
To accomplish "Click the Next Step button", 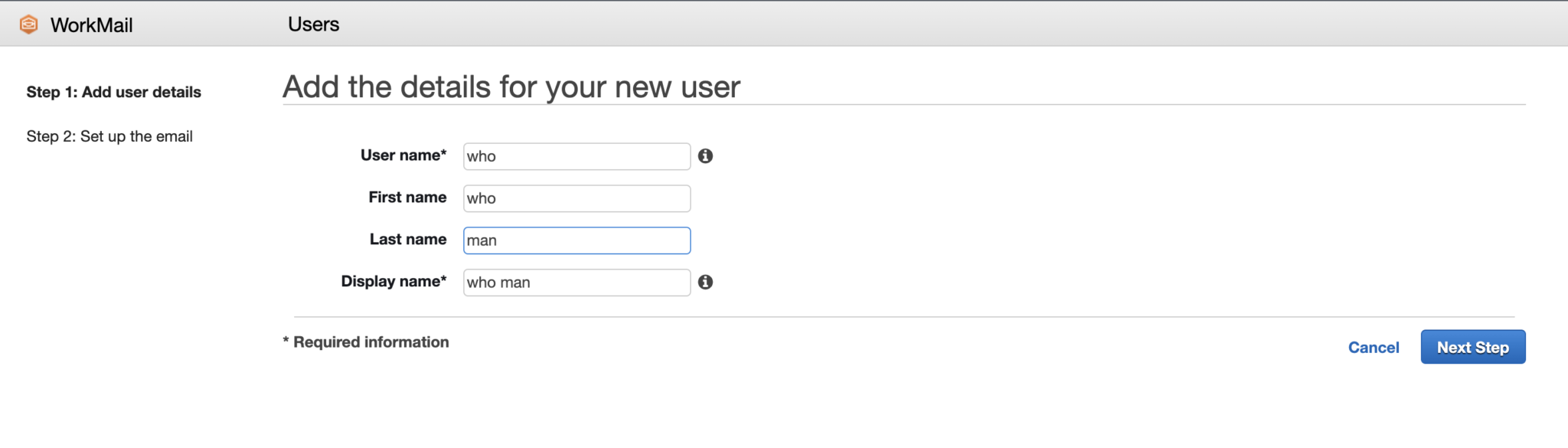I will point(1472,346).
